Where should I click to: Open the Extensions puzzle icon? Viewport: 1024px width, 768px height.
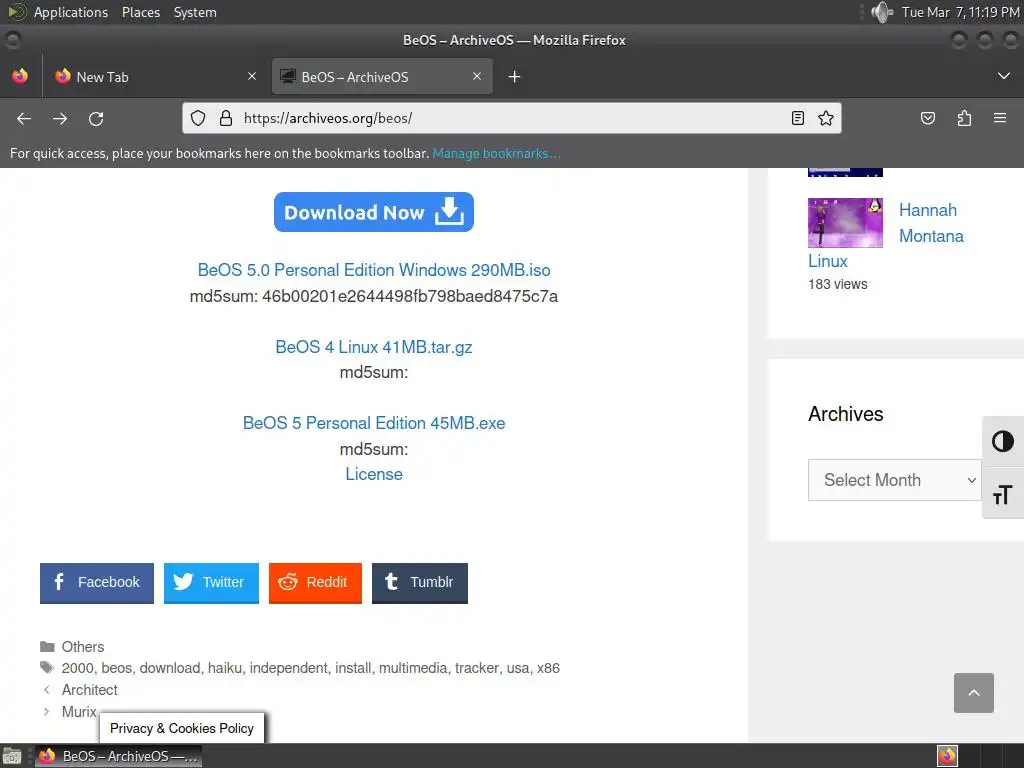[x=964, y=118]
